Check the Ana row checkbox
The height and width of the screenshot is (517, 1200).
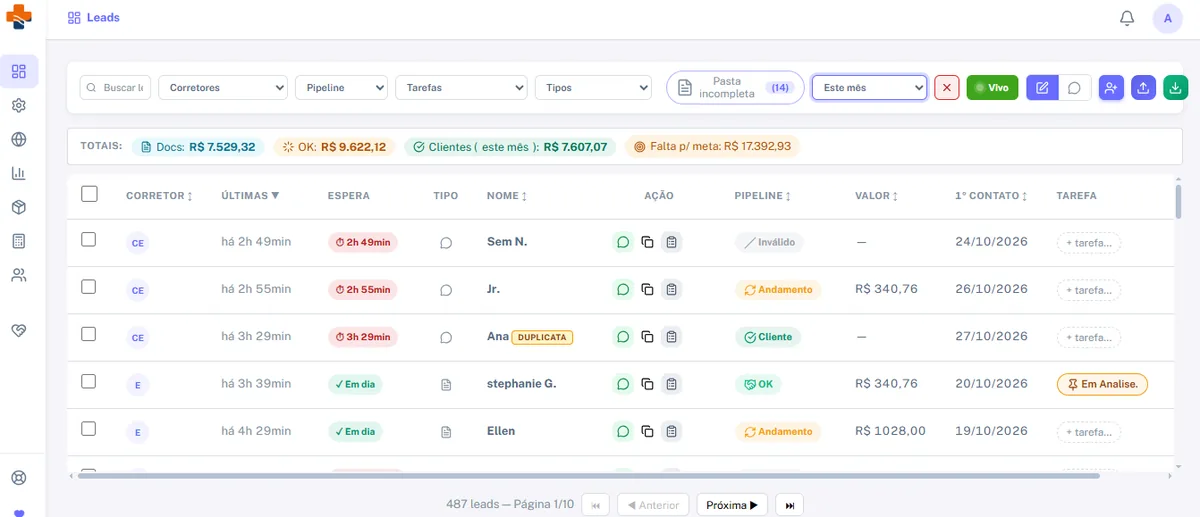(89, 334)
